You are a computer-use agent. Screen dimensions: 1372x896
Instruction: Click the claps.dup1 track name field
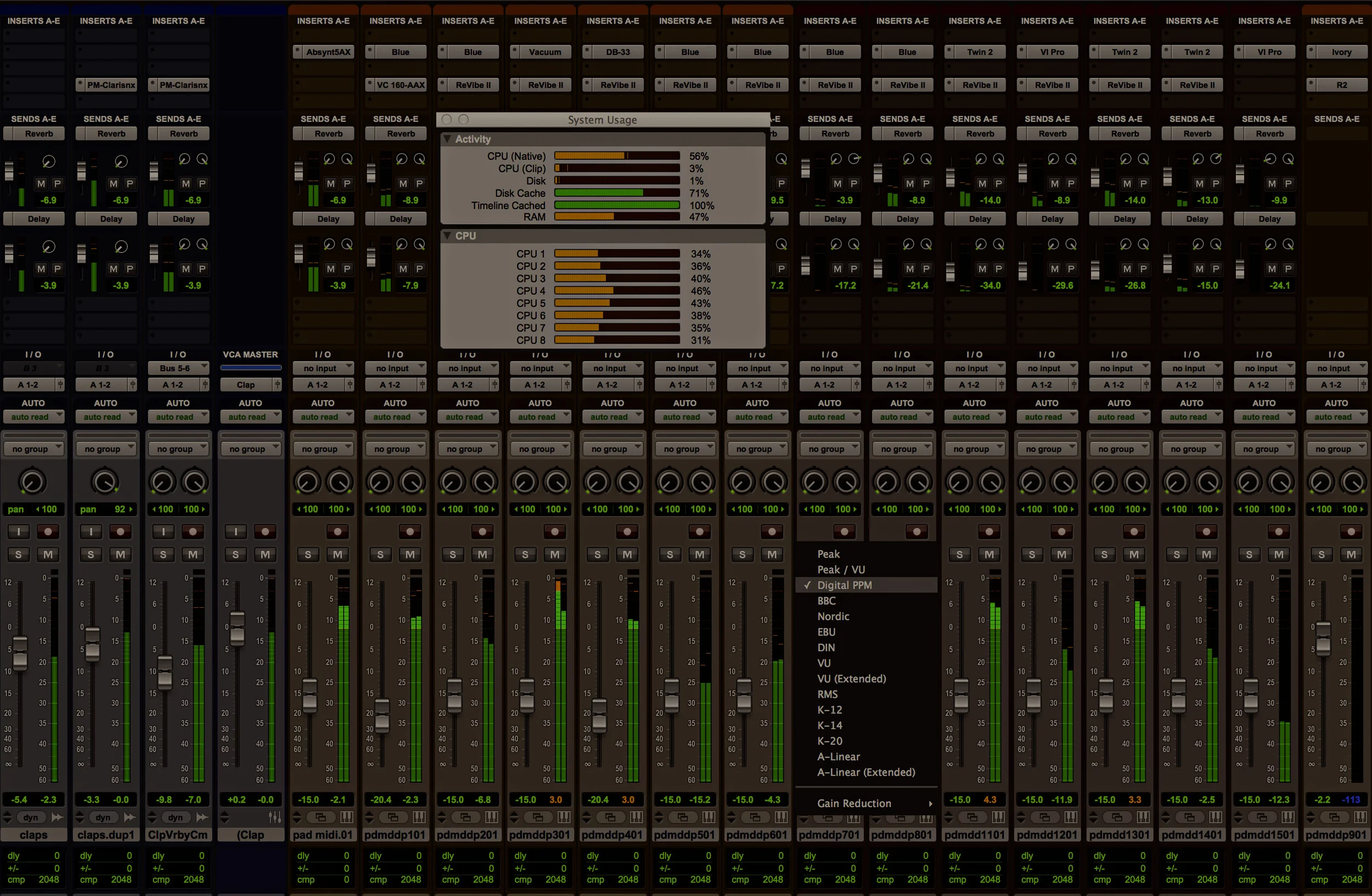(106, 835)
